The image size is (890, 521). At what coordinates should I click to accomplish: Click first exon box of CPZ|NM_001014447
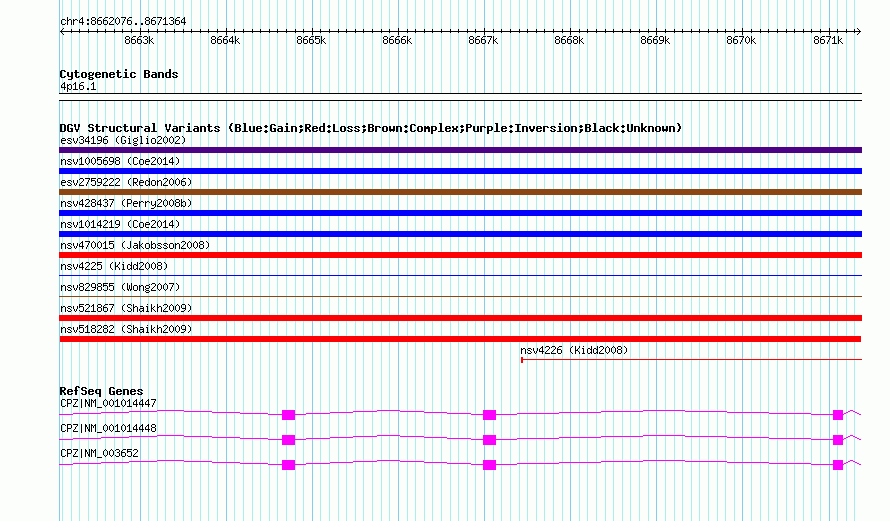288,415
